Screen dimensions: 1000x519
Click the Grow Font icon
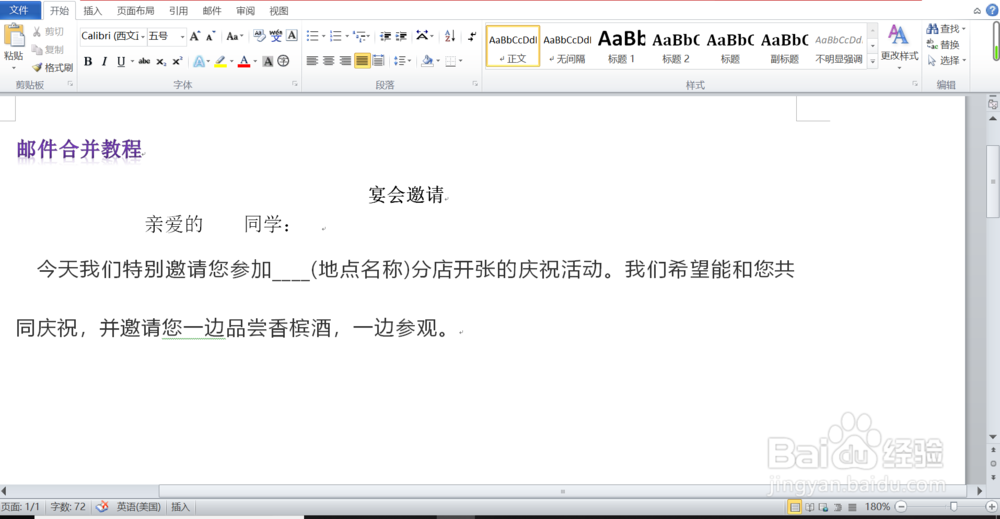click(195, 36)
